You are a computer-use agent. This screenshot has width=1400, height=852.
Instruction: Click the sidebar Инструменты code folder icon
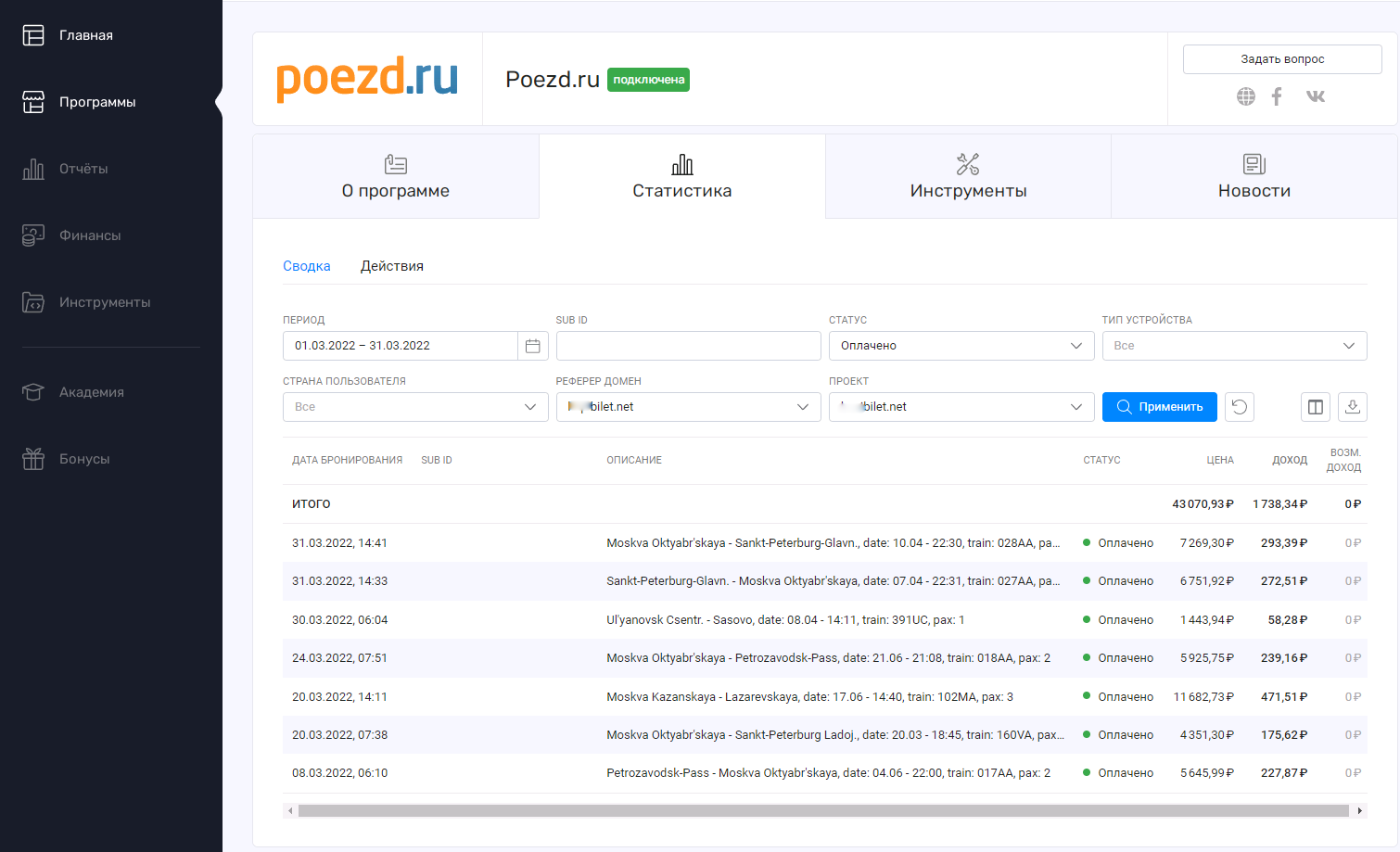pyautogui.click(x=33, y=302)
